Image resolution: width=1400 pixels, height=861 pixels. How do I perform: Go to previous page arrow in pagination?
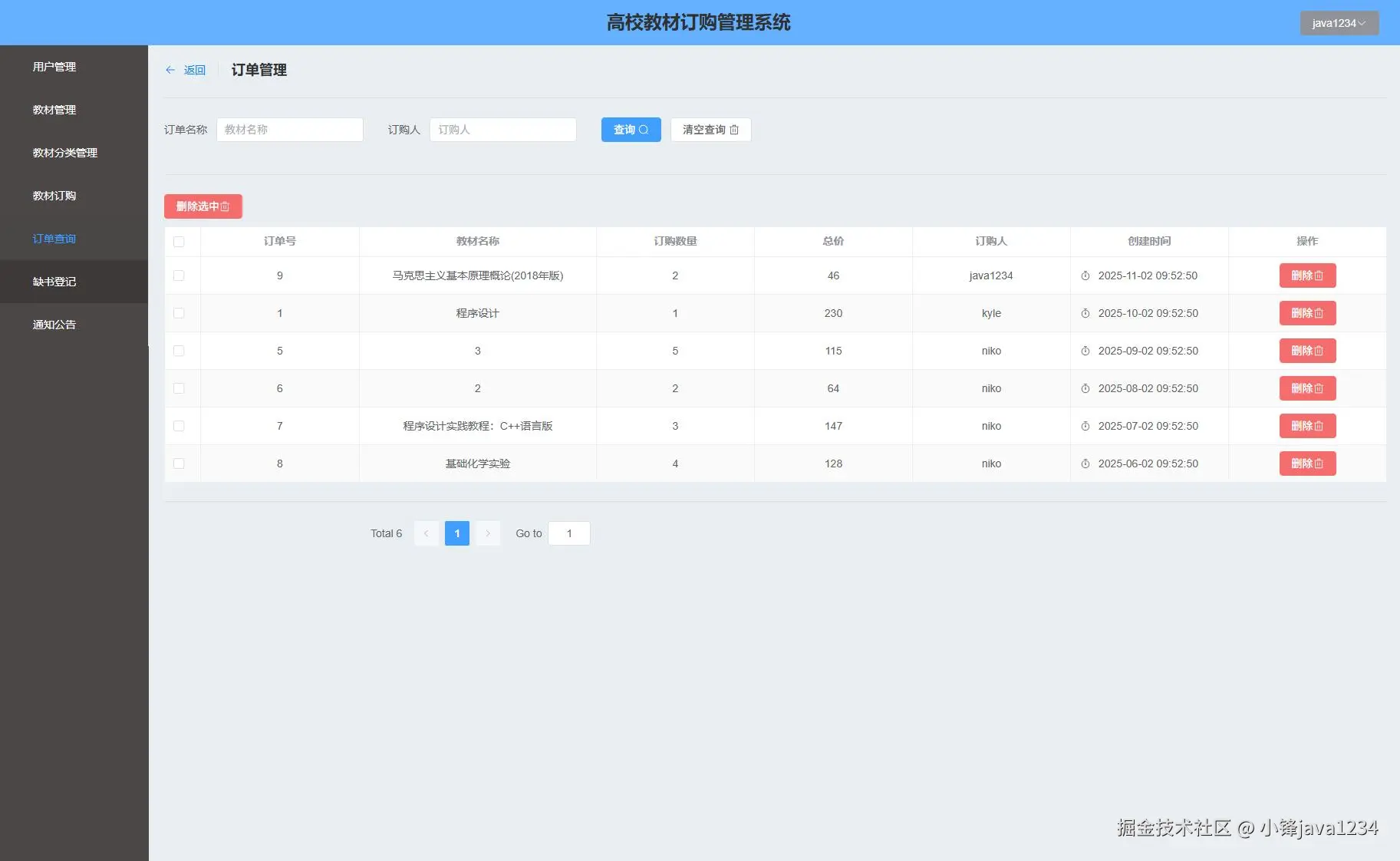point(426,533)
